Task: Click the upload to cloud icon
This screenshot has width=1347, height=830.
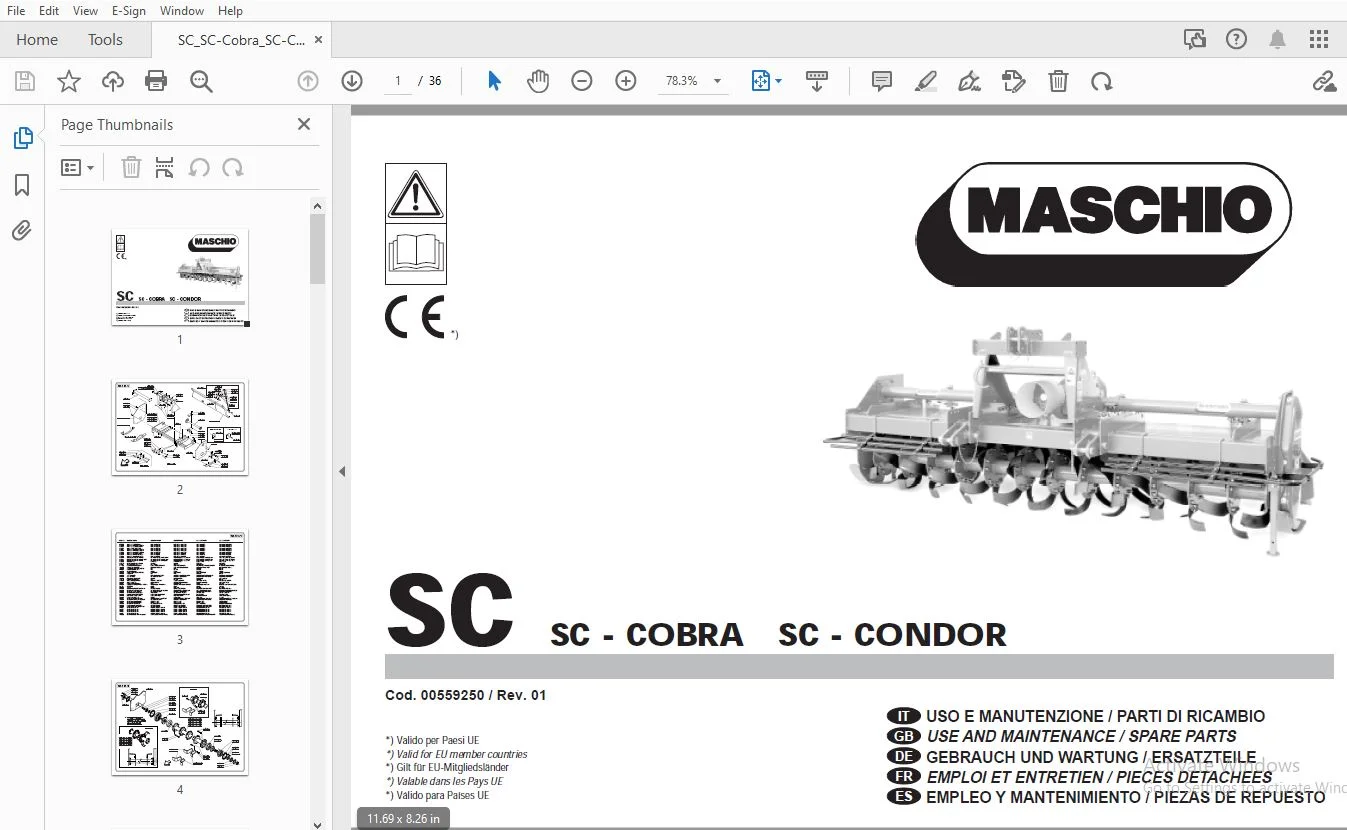Action: point(113,81)
